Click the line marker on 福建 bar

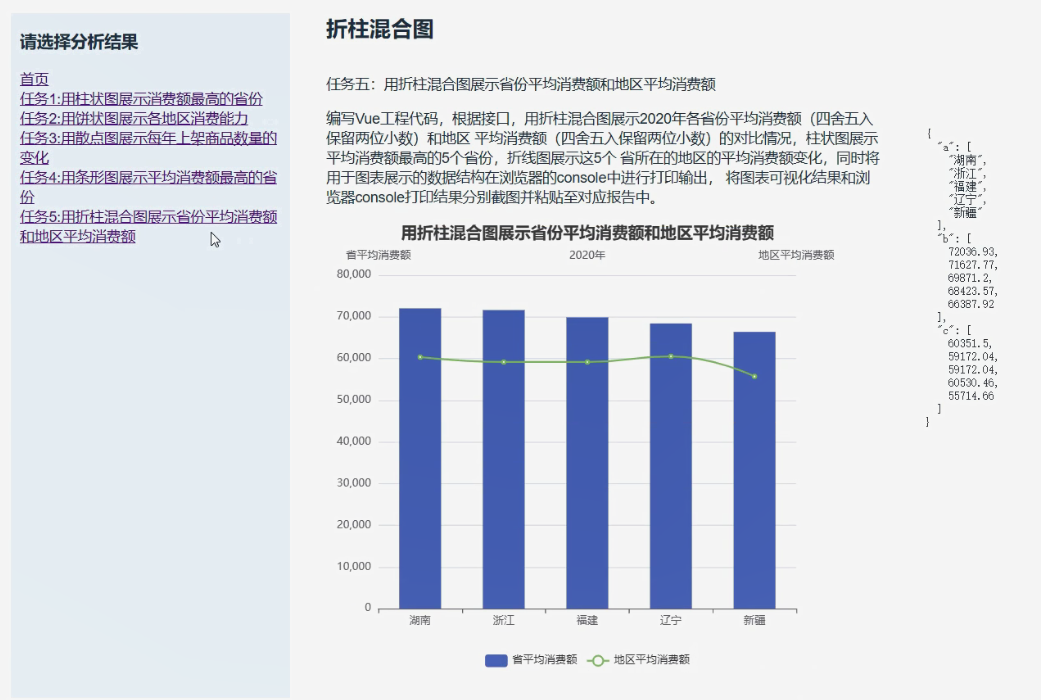[587, 362]
